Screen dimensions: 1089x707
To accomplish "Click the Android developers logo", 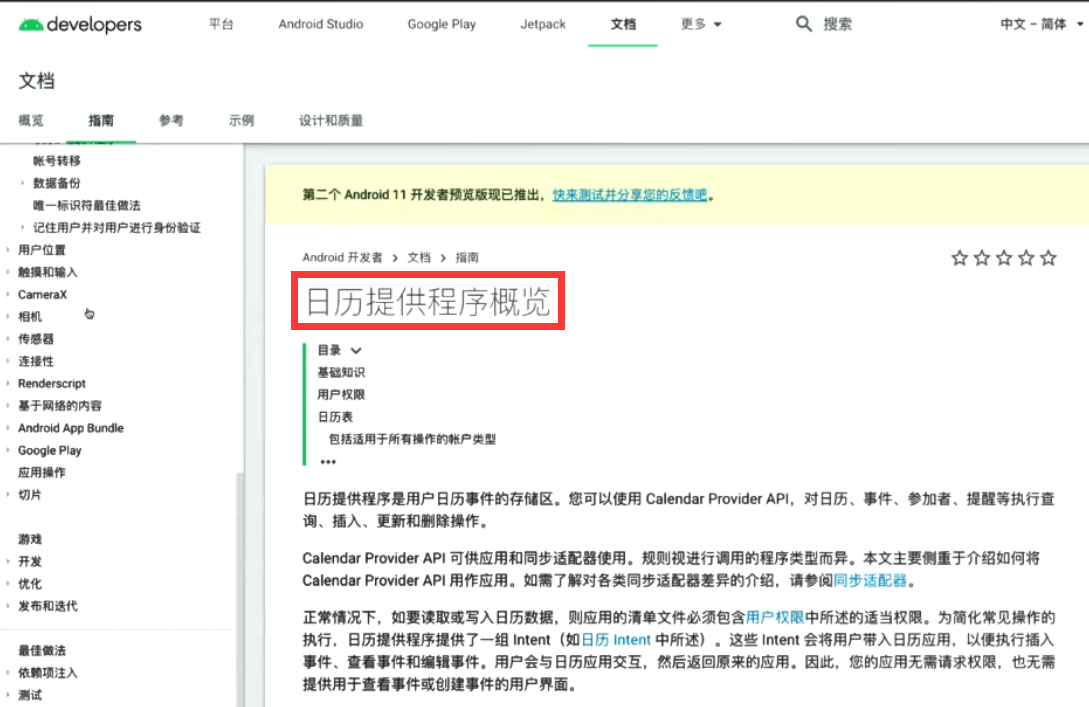I will 80,24.
